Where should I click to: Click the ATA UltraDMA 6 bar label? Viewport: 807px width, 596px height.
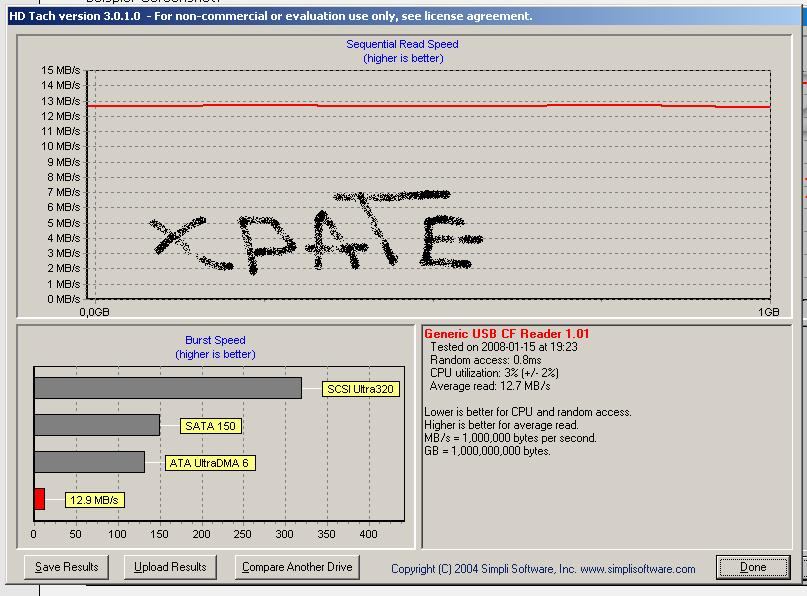point(209,463)
